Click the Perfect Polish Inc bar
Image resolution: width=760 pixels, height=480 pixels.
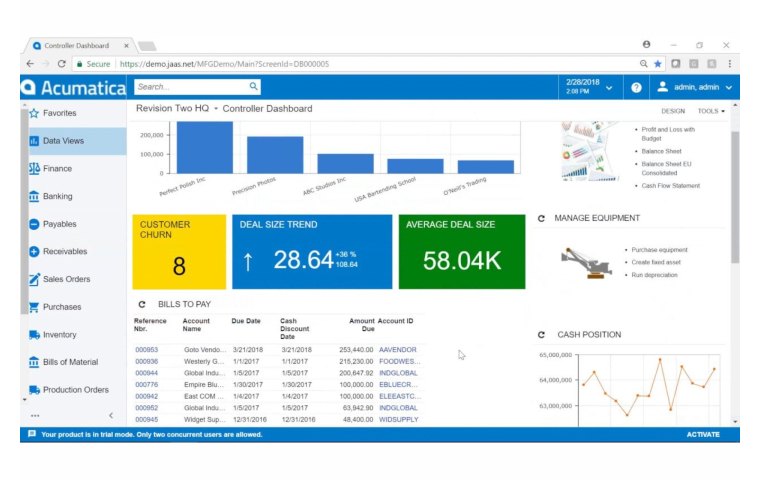tap(204, 147)
